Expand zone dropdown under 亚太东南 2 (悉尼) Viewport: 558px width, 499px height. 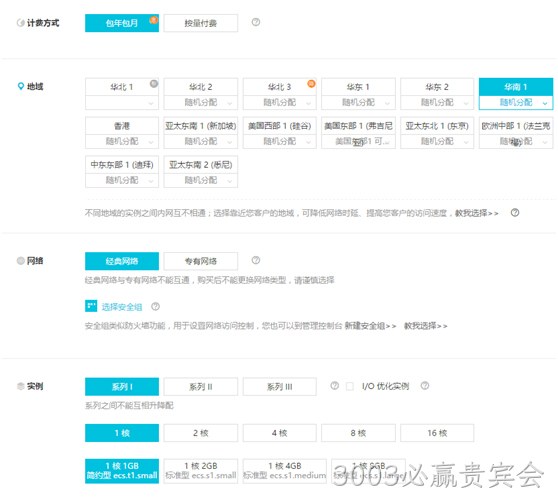tap(201, 180)
